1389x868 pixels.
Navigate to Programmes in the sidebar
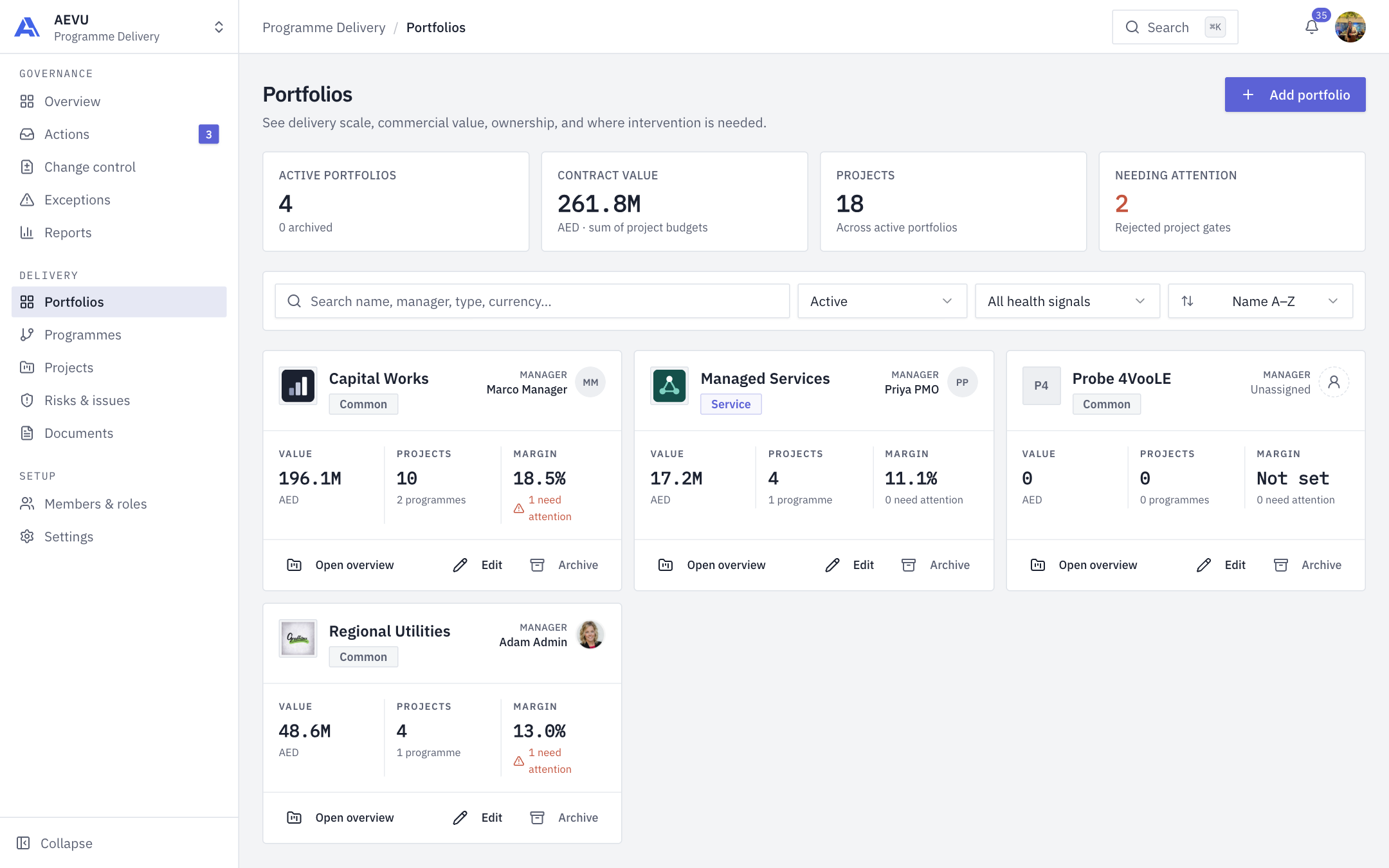[119, 335]
